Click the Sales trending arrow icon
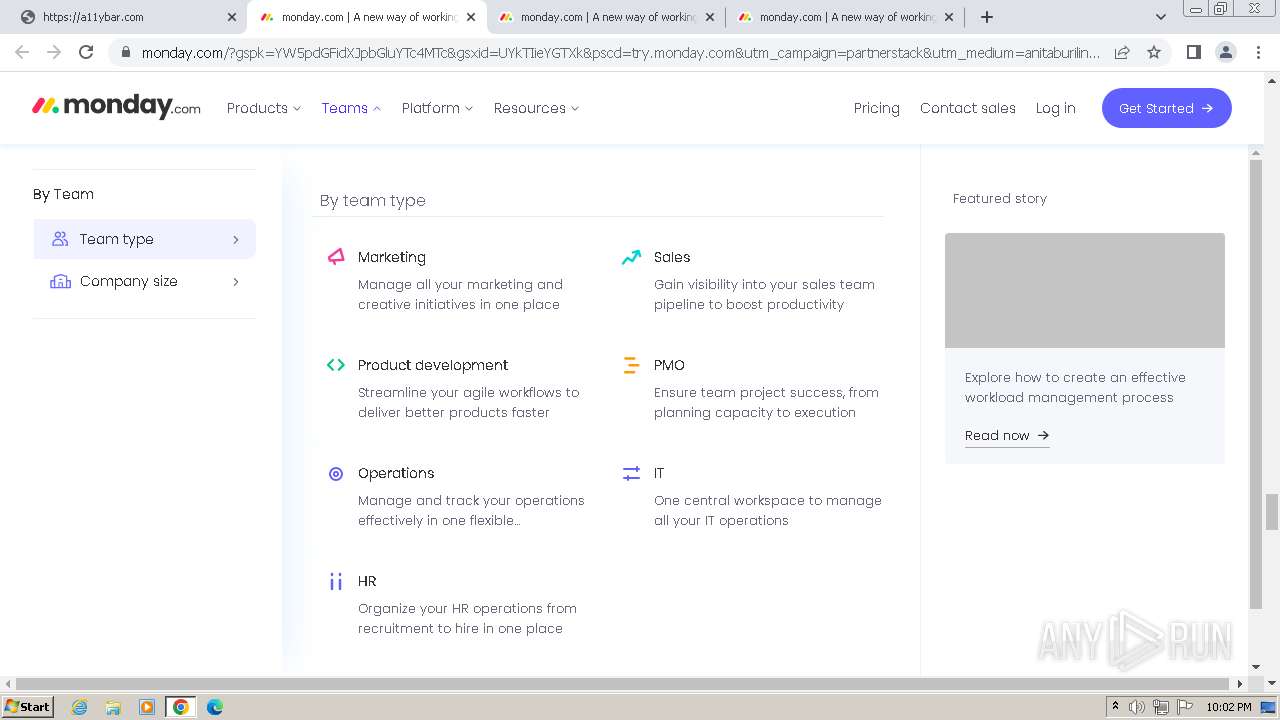This screenshot has width=1280, height=720. coord(631,257)
